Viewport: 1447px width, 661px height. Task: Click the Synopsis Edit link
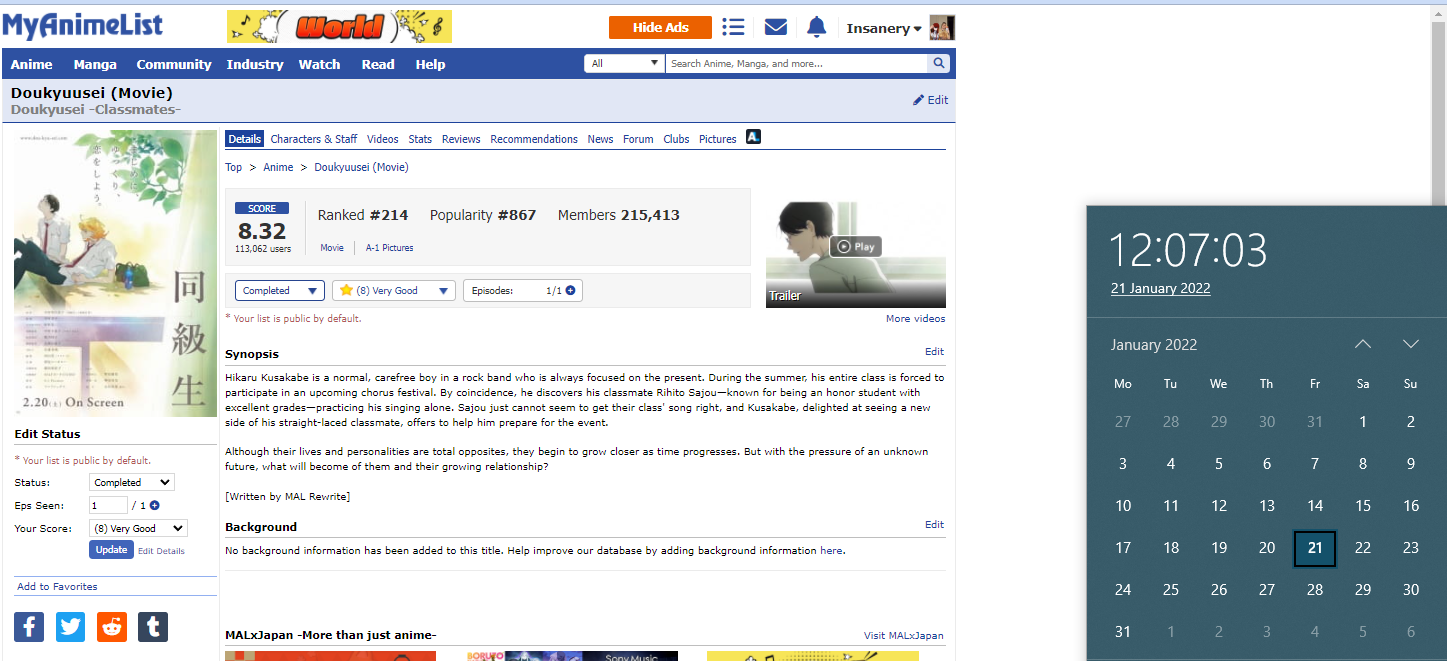(934, 352)
